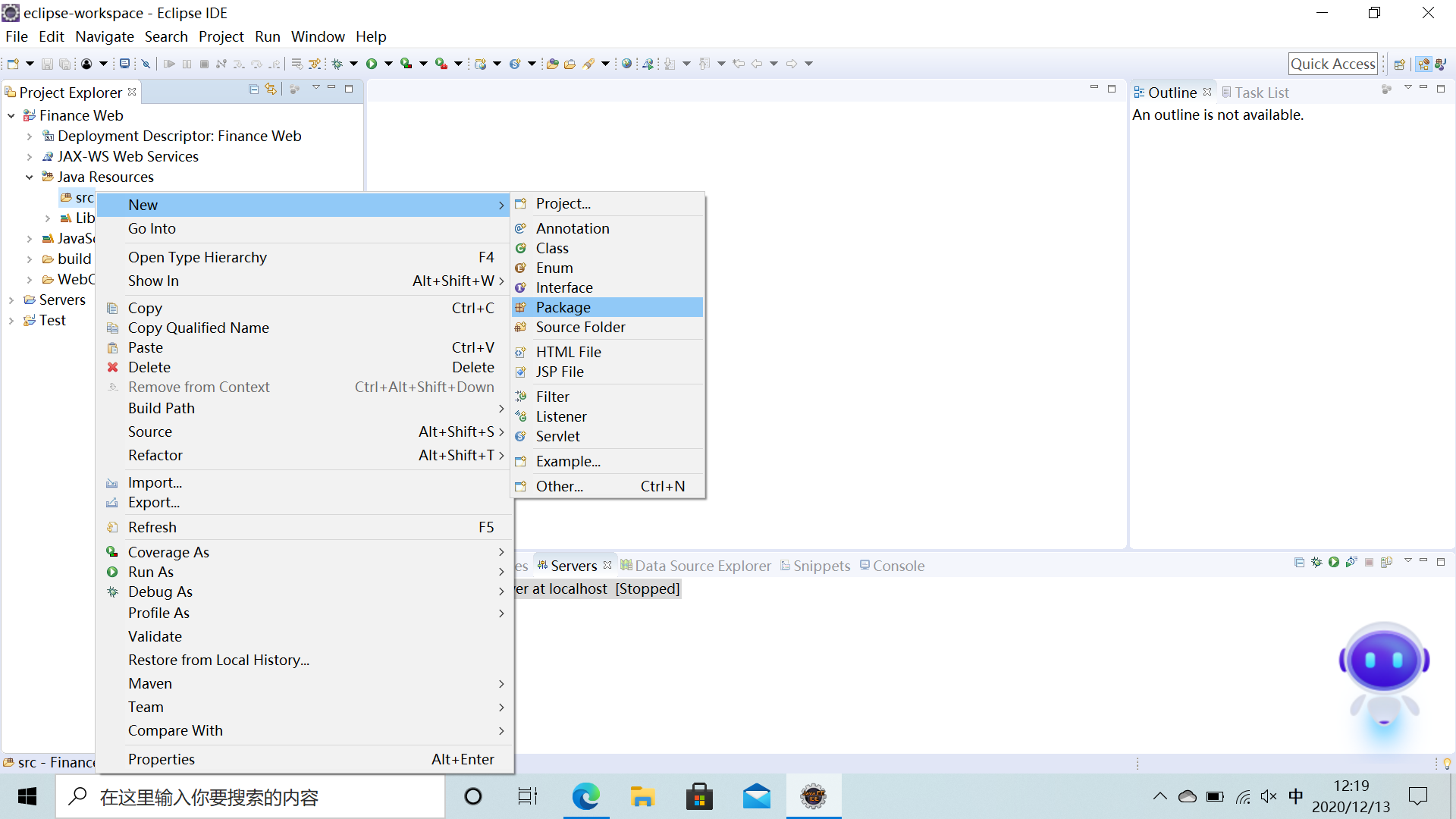Open the dropdown arrow next to Debug icon
1456x819 pixels.
coord(353,64)
